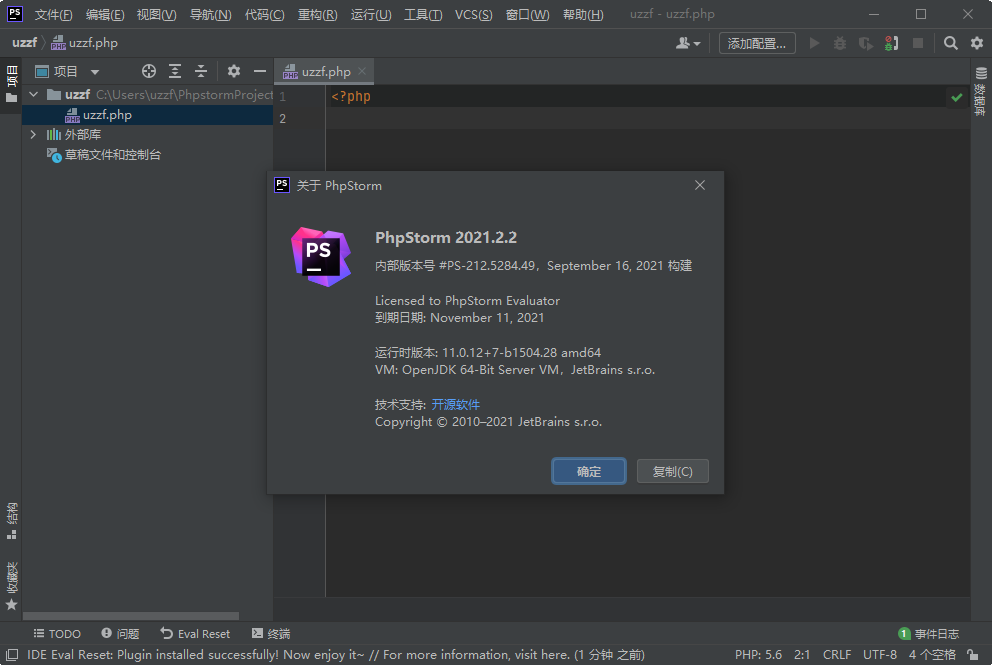Click the green Run triangle icon
This screenshot has width=992, height=665.
(814, 43)
